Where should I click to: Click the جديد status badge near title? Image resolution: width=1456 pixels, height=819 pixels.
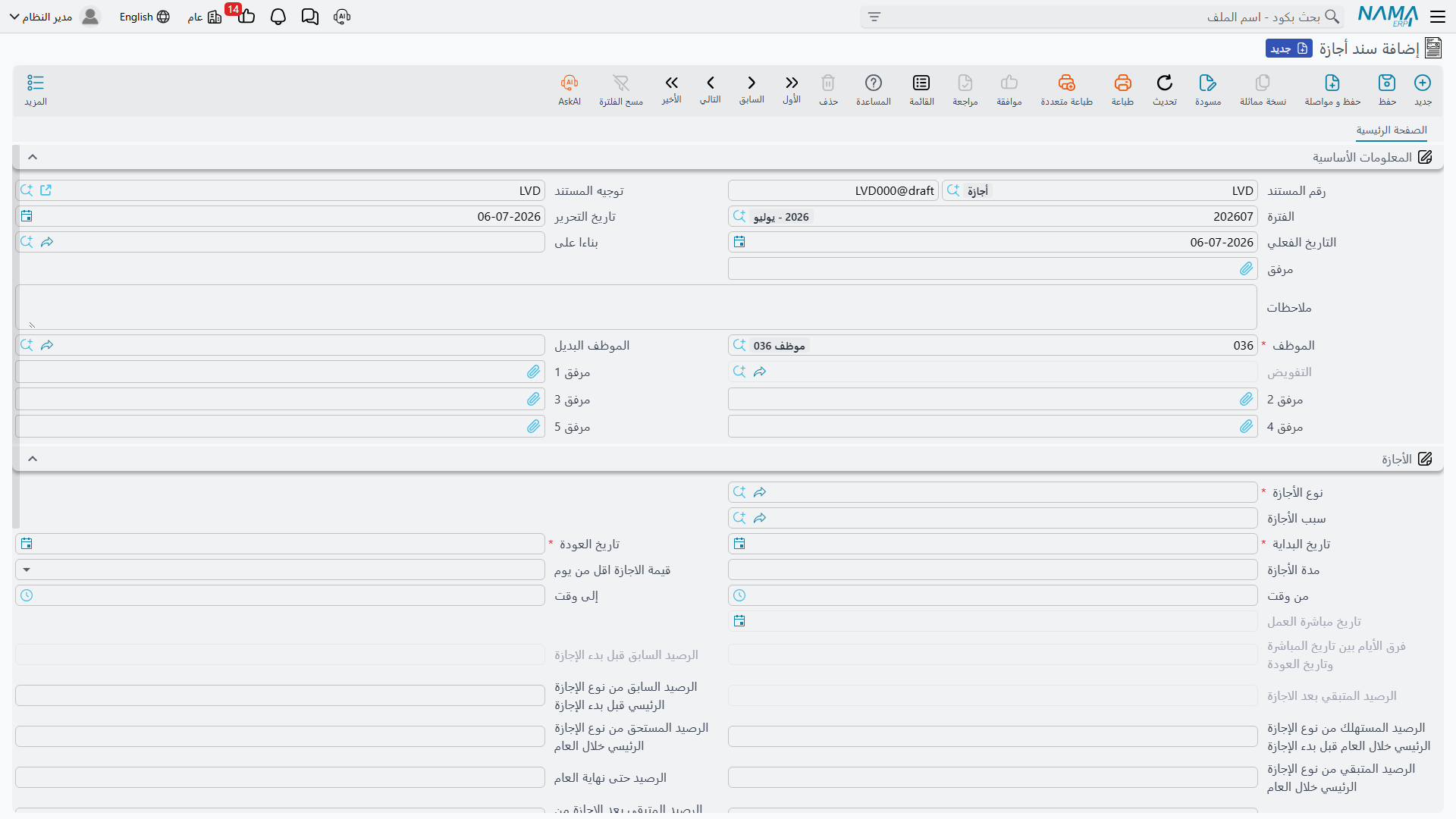1289,49
